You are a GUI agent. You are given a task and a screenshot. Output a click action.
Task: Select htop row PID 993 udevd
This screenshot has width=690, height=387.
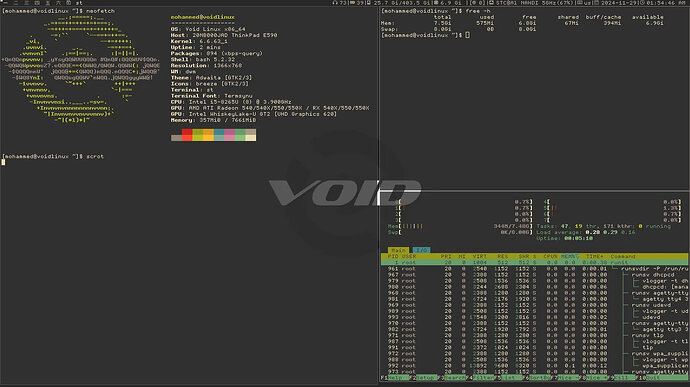coord(535,317)
